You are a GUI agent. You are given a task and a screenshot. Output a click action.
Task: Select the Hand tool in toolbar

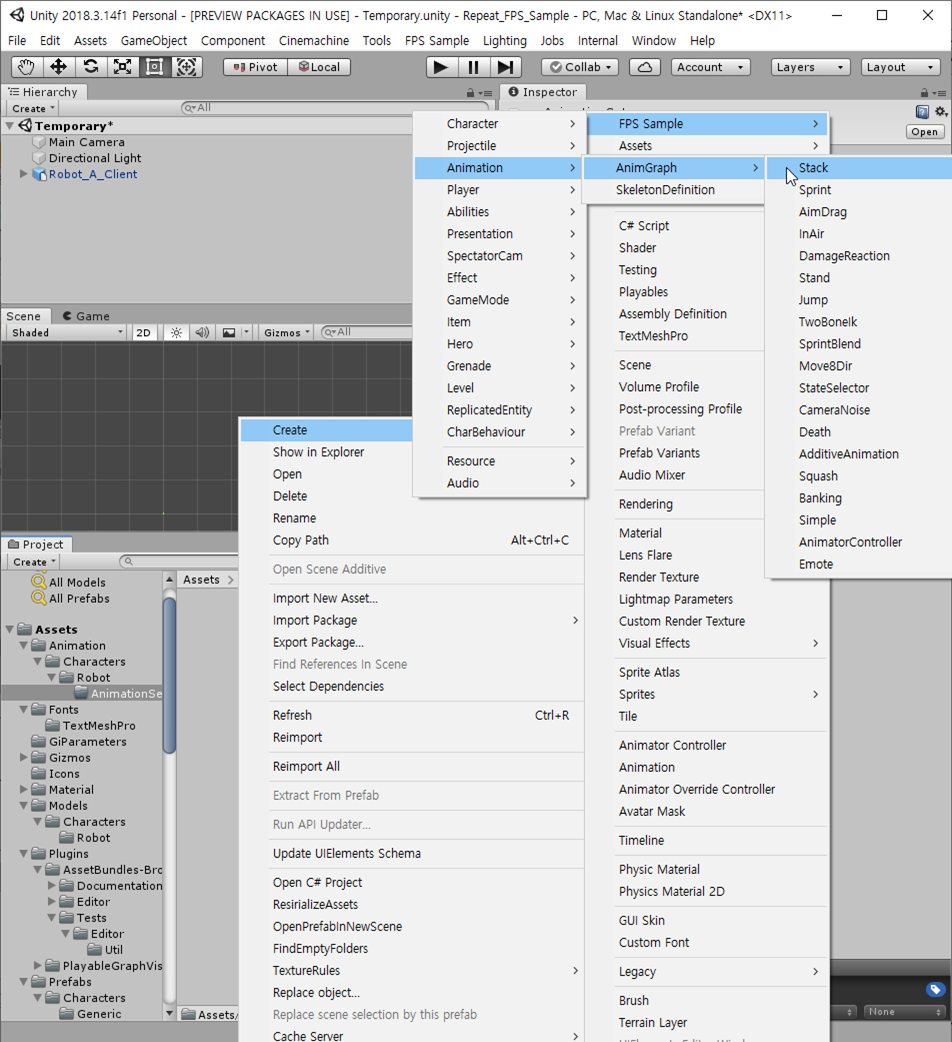[27, 66]
